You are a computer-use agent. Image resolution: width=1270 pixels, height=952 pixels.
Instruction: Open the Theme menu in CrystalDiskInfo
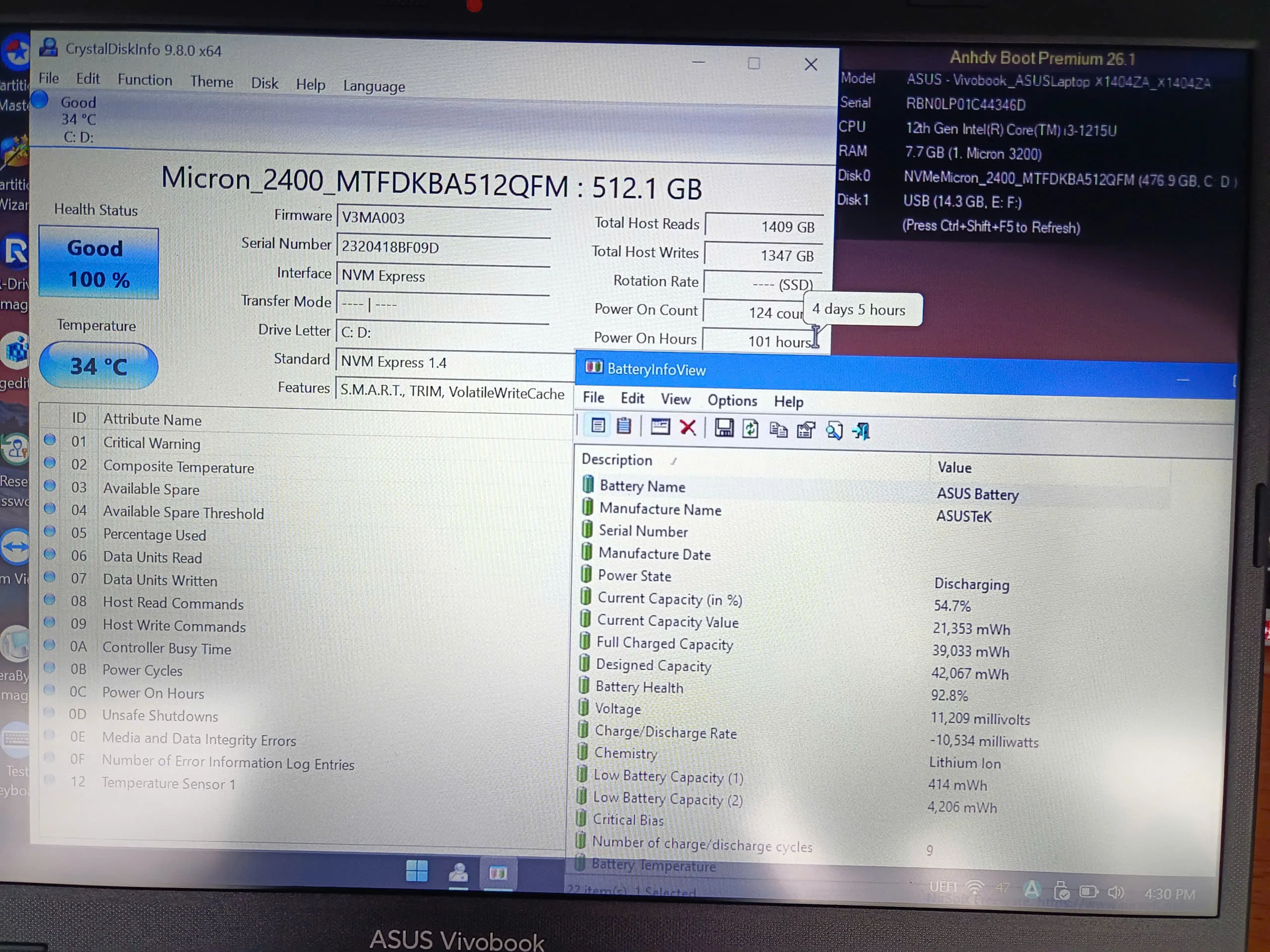pos(212,81)
